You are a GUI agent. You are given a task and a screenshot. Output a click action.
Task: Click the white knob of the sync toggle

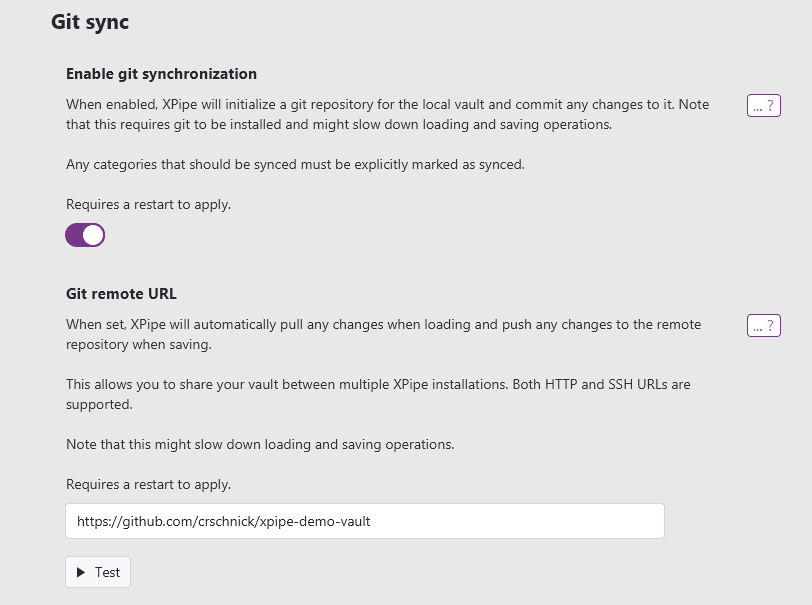click(93, 235)
